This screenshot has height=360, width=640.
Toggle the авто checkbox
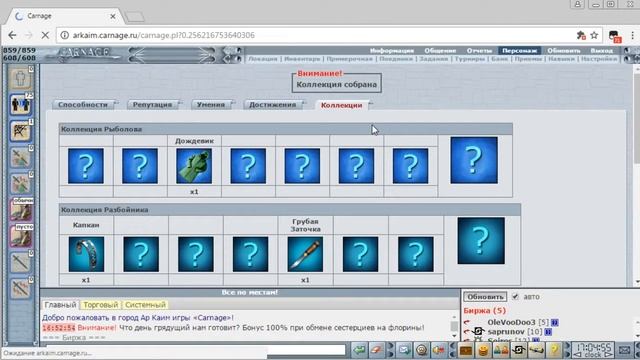tap(515, 297)
